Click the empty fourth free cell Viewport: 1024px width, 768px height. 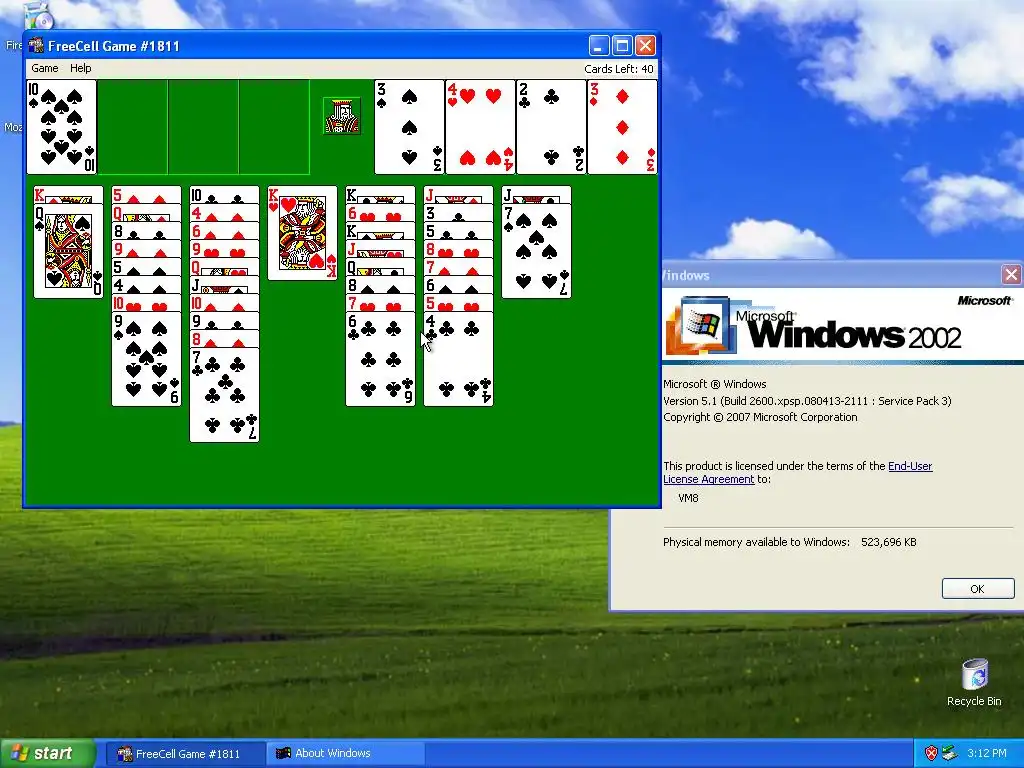tap(274, 127)
